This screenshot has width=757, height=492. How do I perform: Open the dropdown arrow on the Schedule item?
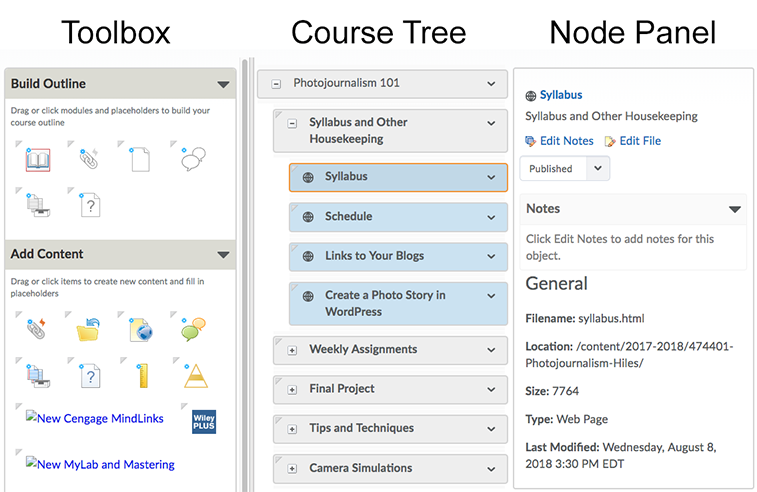[x=491, y=217]
